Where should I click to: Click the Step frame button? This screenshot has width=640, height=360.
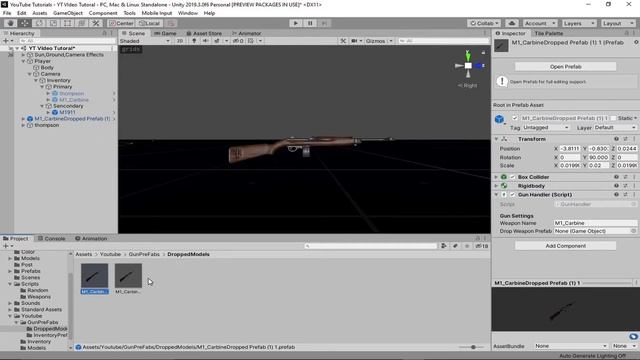coord(324,23)
